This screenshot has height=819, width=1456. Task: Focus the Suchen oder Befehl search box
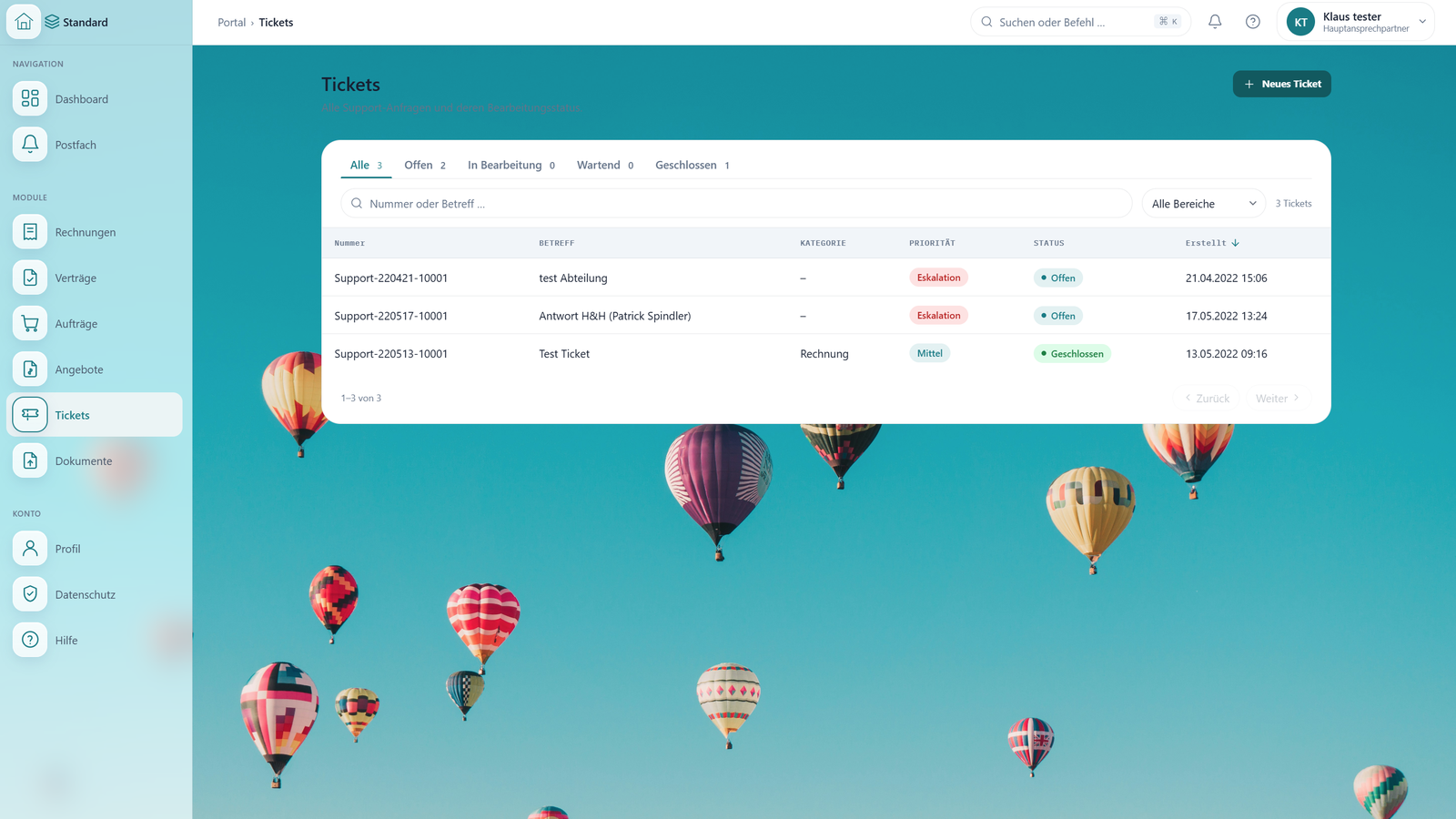(x=1080, y=22)
